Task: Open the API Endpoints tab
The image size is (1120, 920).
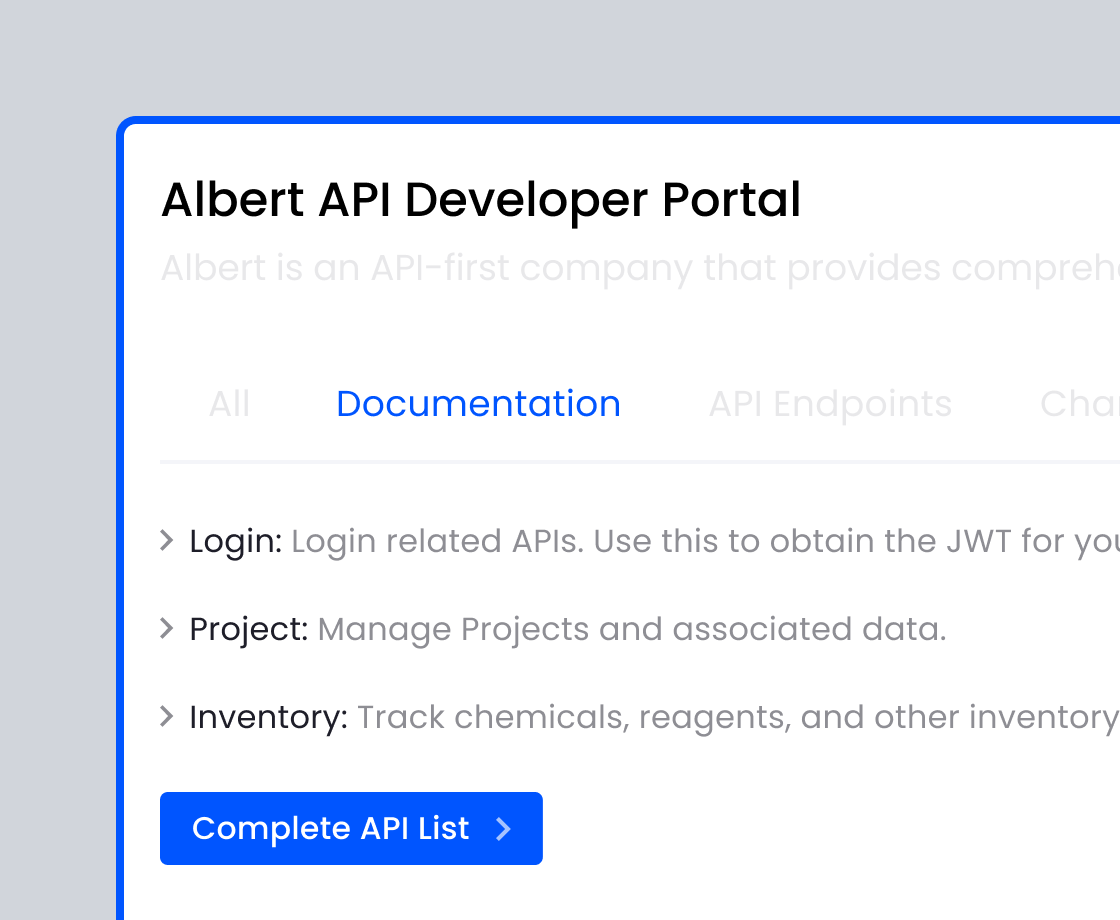Action: pos(830,404)
